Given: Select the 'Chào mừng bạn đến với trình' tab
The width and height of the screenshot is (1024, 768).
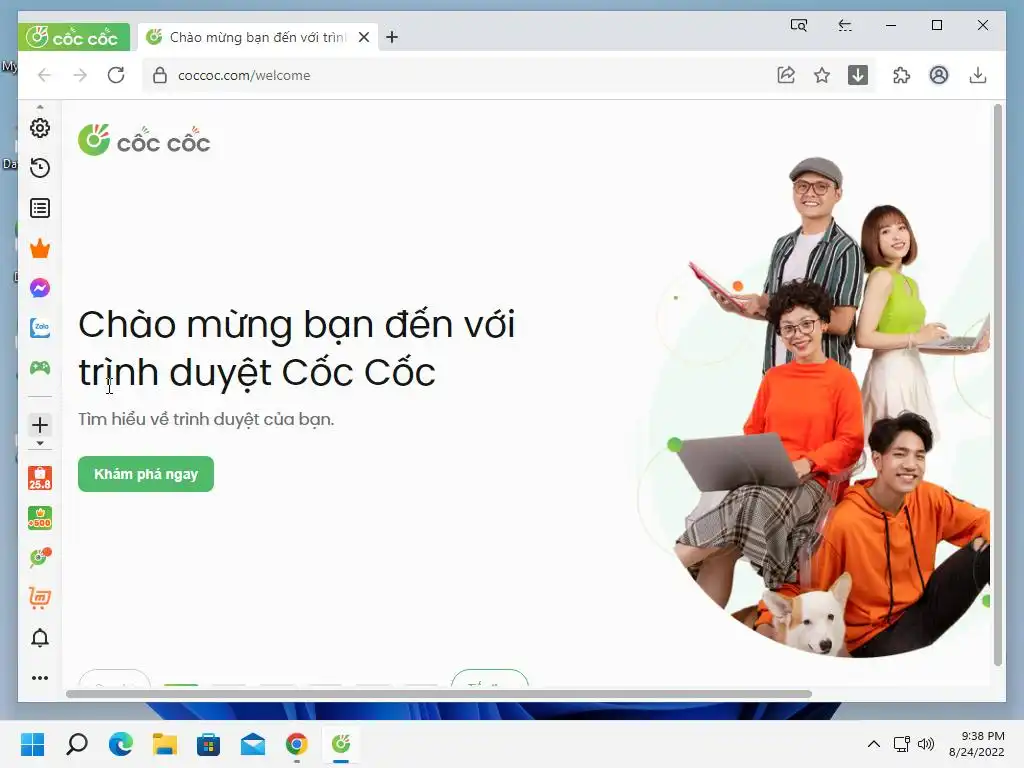Looking at the screenshot, I should tap(257, 37).
